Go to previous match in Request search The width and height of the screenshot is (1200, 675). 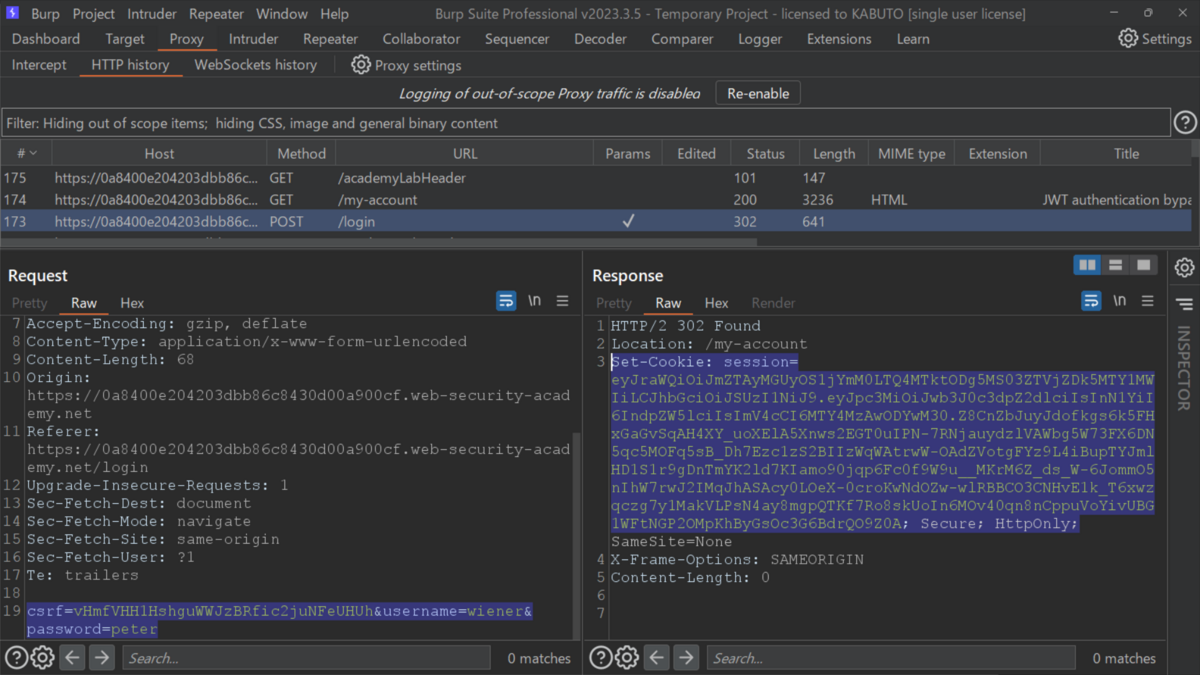point(72,657)
